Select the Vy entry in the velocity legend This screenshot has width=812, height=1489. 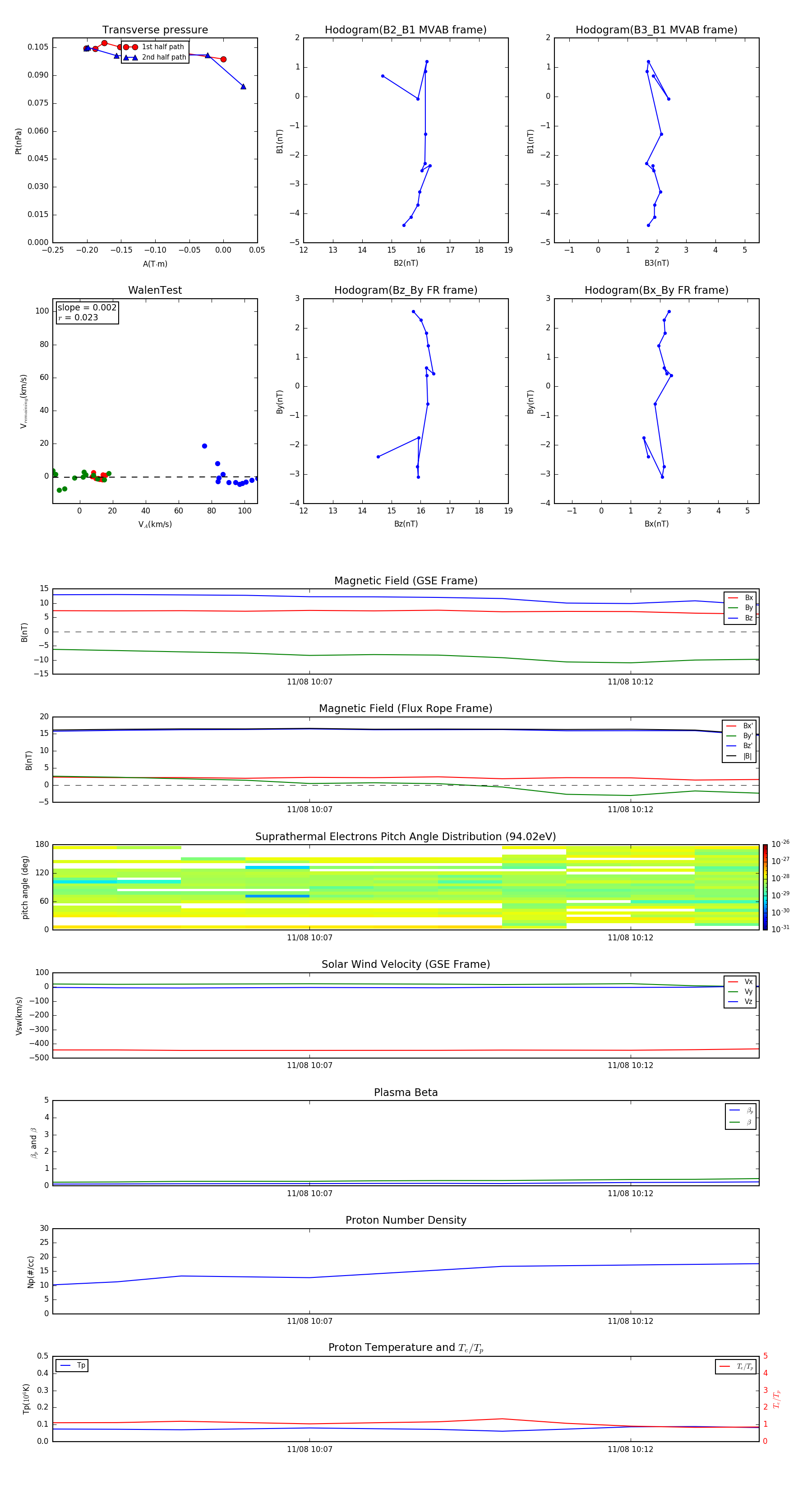pyautogui.click(x=740, y=991)
